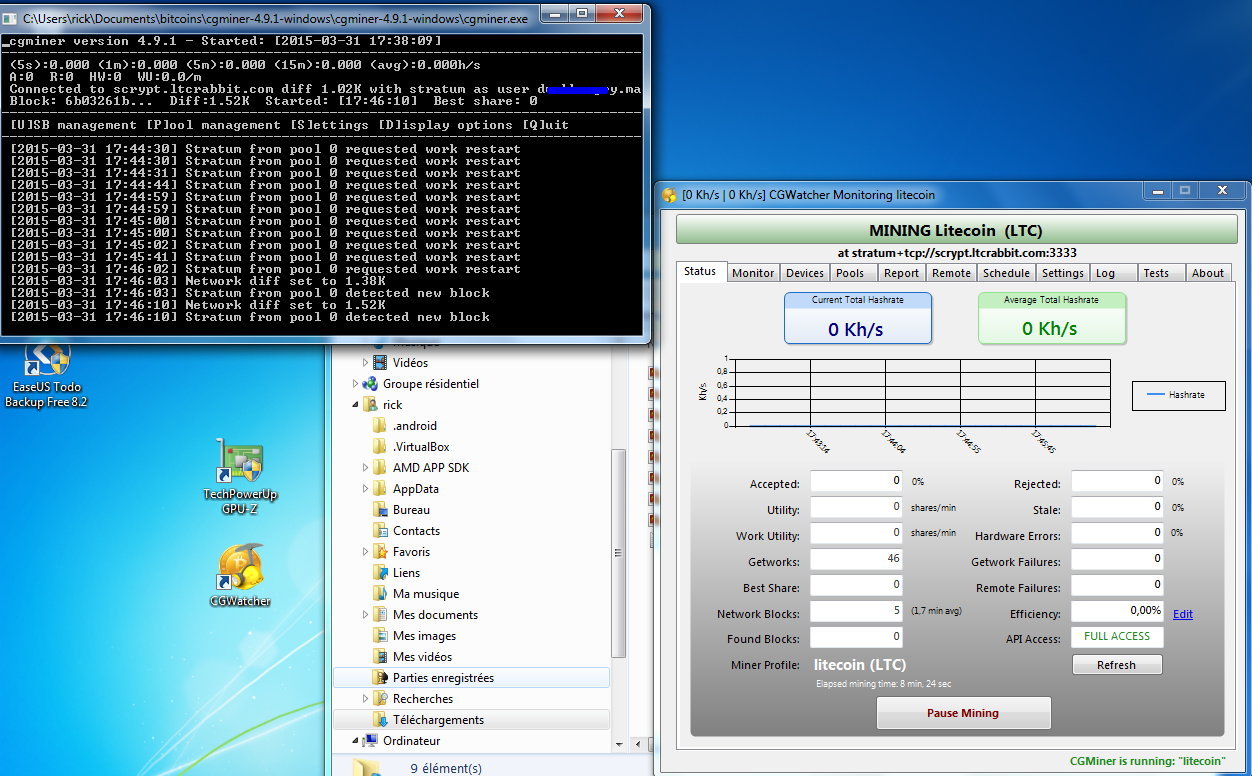Click the AMD APP SDK folder icon
1252x776 pixels.
pos(380,468)
